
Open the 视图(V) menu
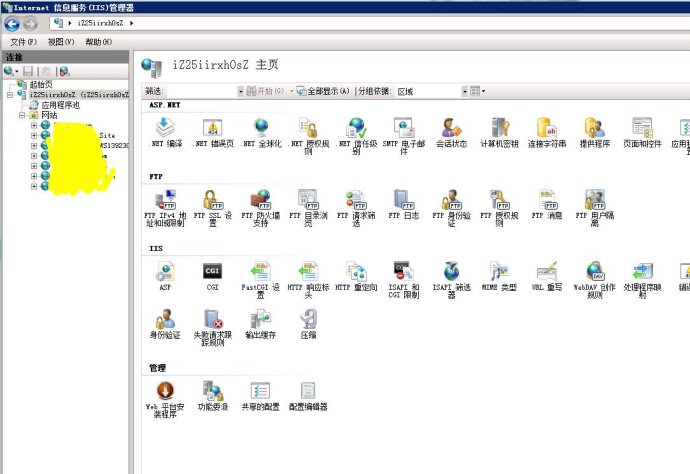click(61, 42)
